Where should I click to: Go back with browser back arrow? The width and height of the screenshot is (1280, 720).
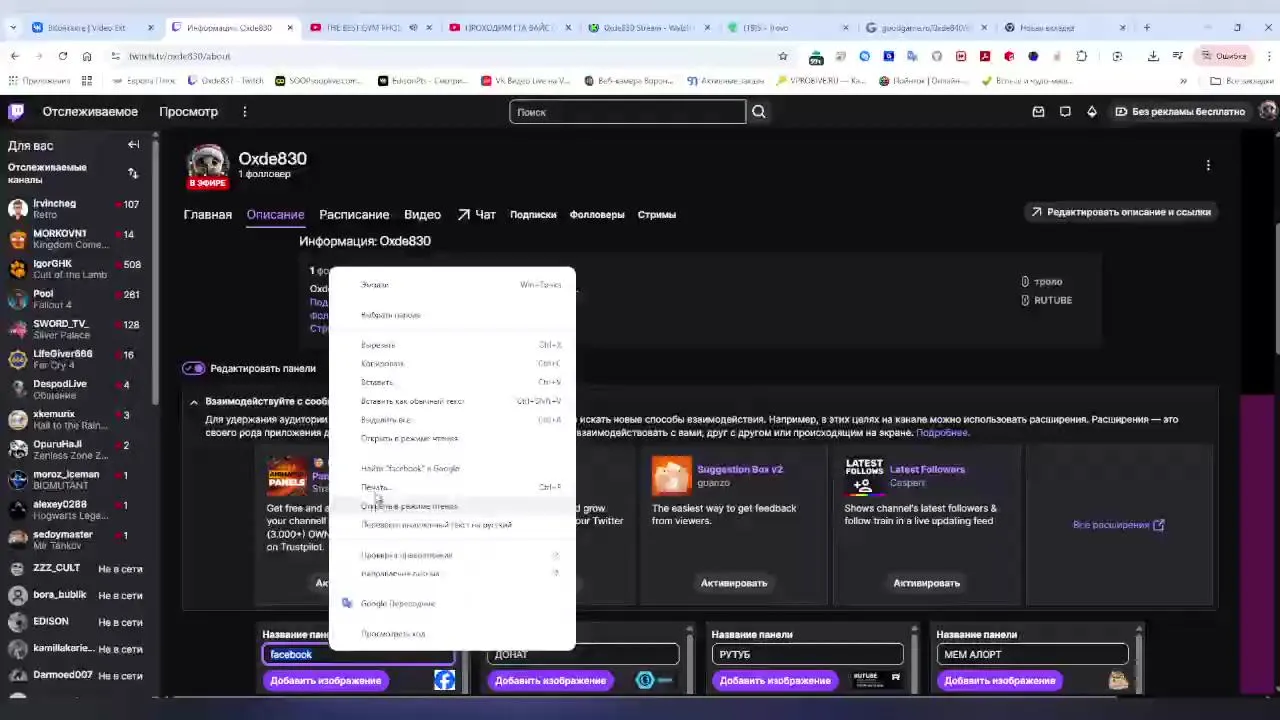click(14, 56)
